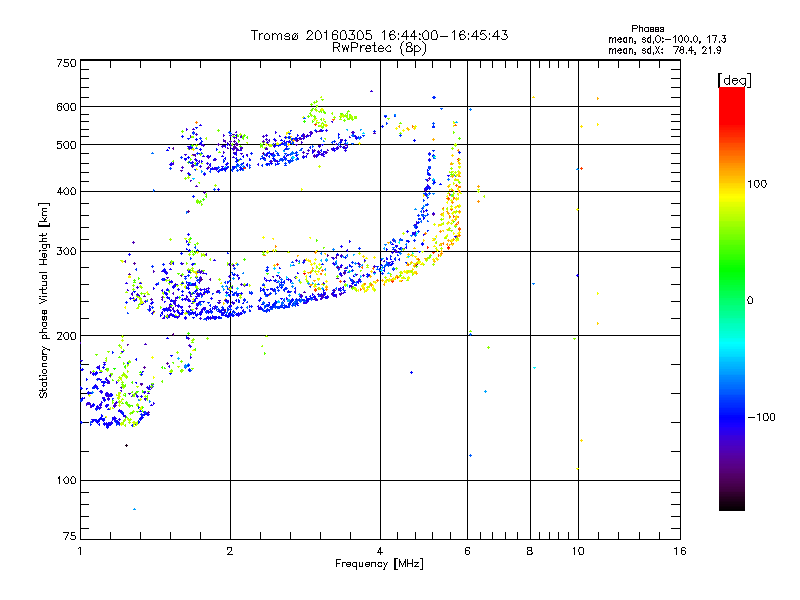Click the y-axis '100' tick label
The width and height of the screenshot is (800, 600).
click(x=67, y=480)
